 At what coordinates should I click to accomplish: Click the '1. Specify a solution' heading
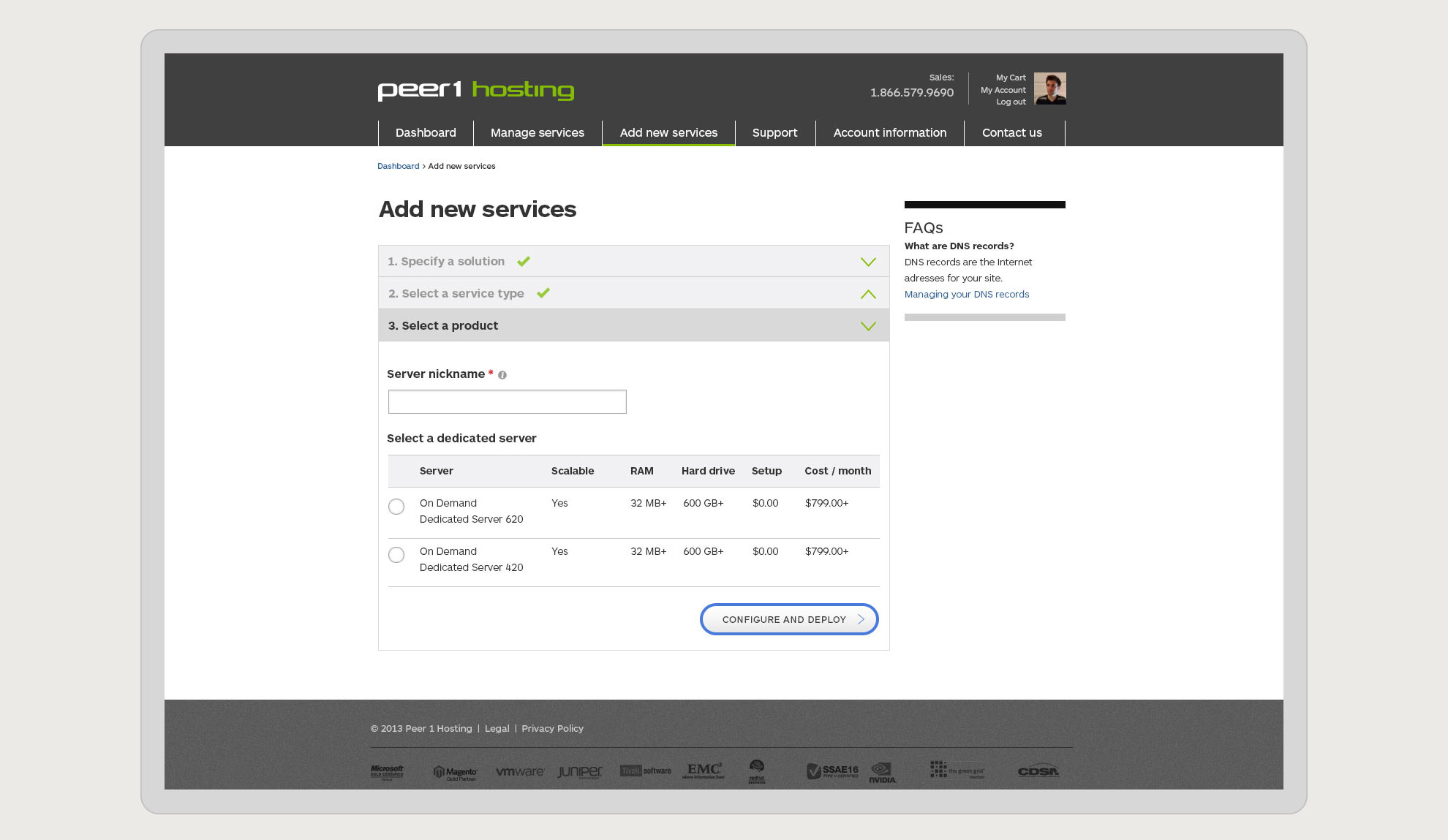coord(446,261)
